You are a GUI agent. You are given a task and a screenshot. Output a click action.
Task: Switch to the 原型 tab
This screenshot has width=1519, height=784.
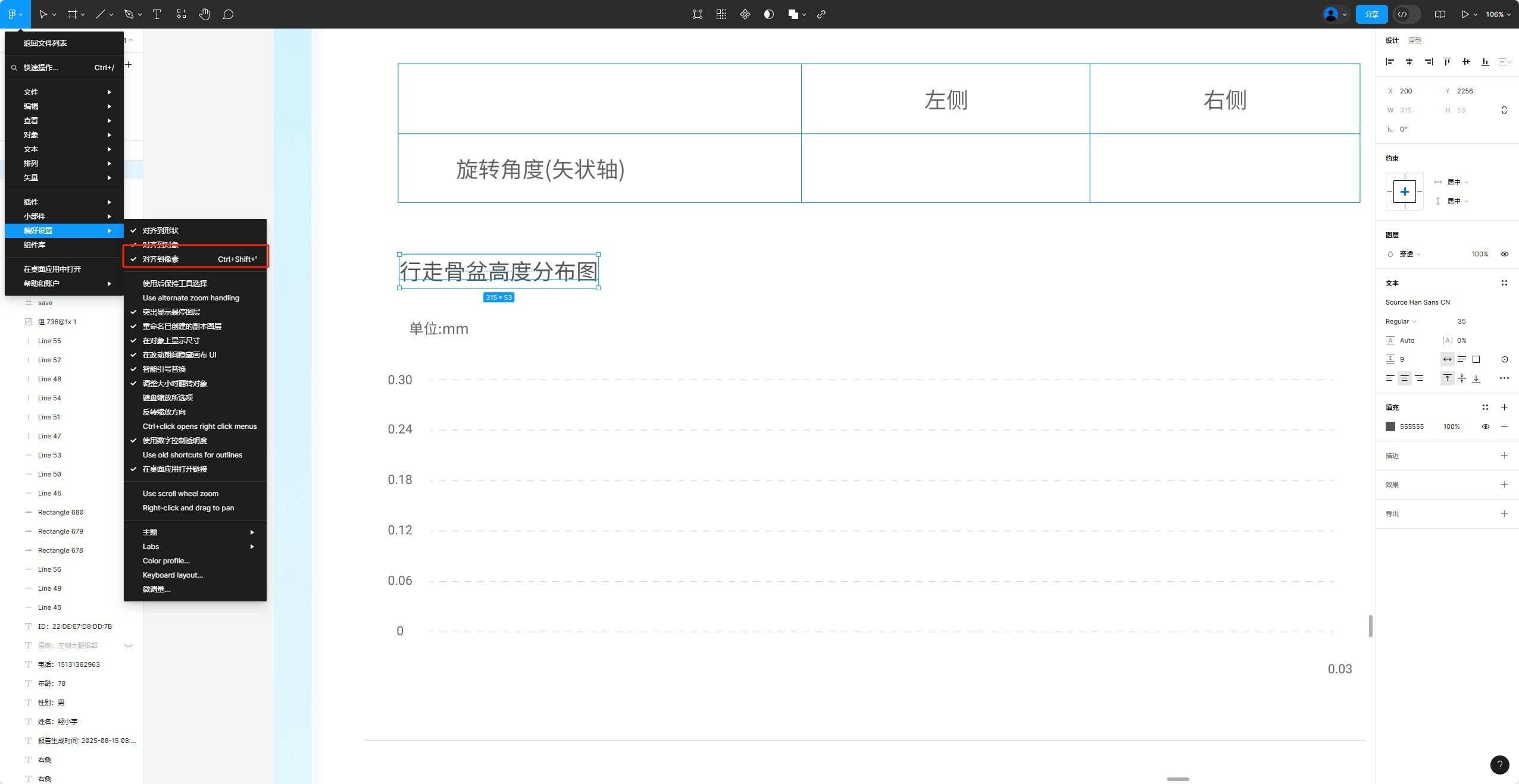click(x=1414, y=40)
